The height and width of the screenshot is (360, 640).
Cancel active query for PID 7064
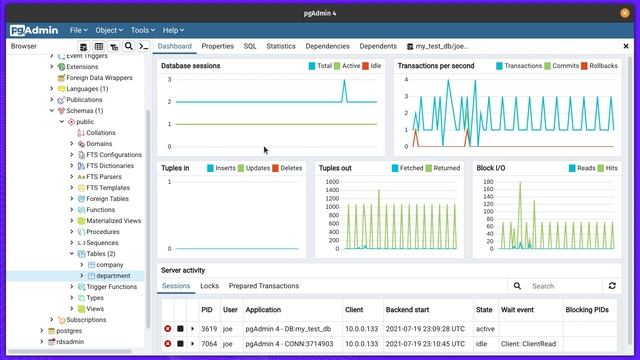point(180,344)
